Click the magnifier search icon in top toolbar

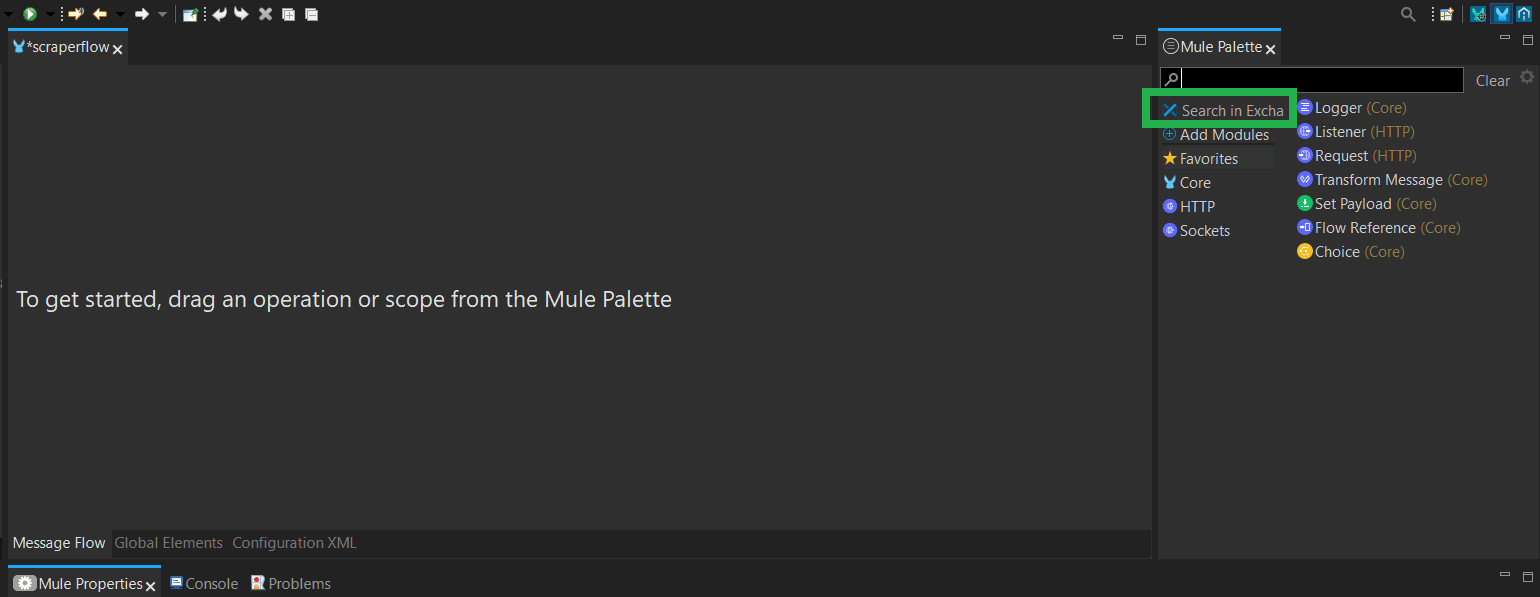click(1408, 14)
